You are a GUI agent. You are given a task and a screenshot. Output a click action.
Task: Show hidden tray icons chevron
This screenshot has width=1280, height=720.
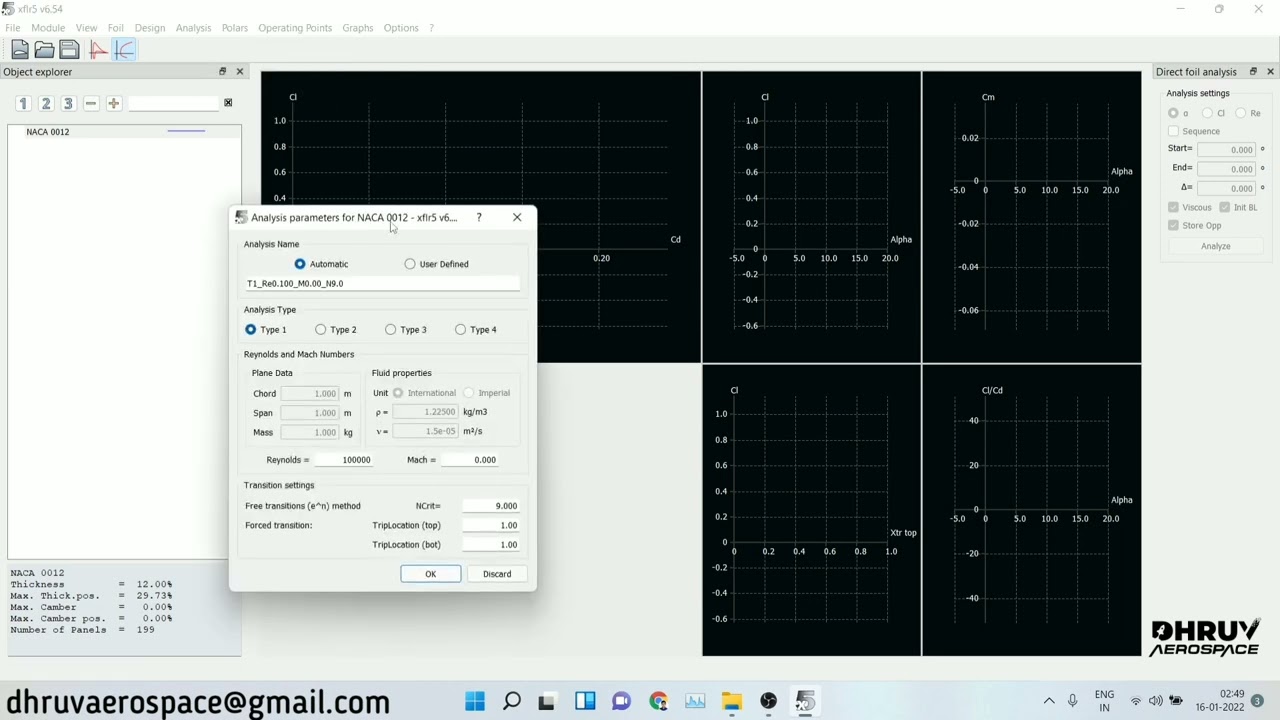click(1049, 701)
